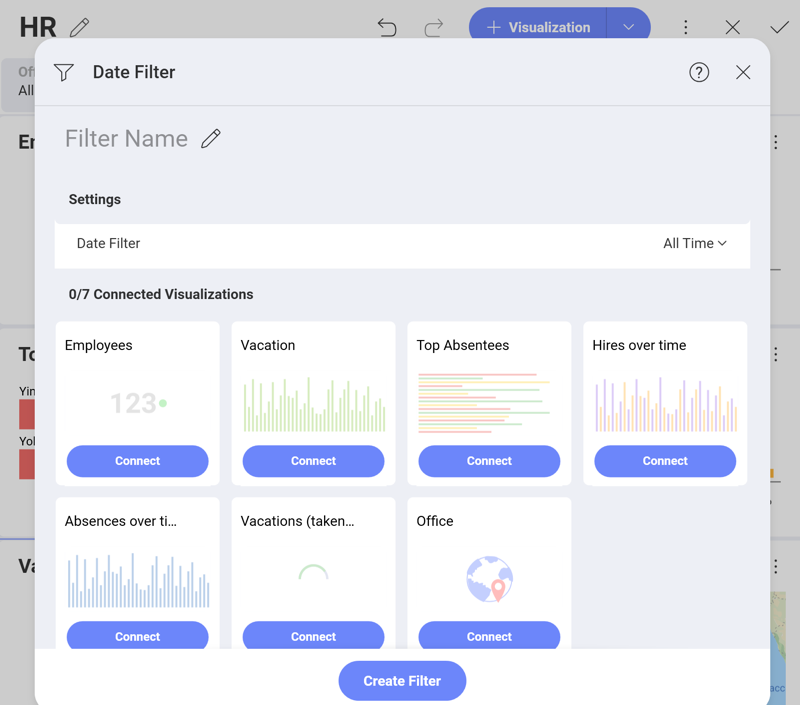Click the pencil icon next to Filter Name
800x705 pixels.
point(211,139)
